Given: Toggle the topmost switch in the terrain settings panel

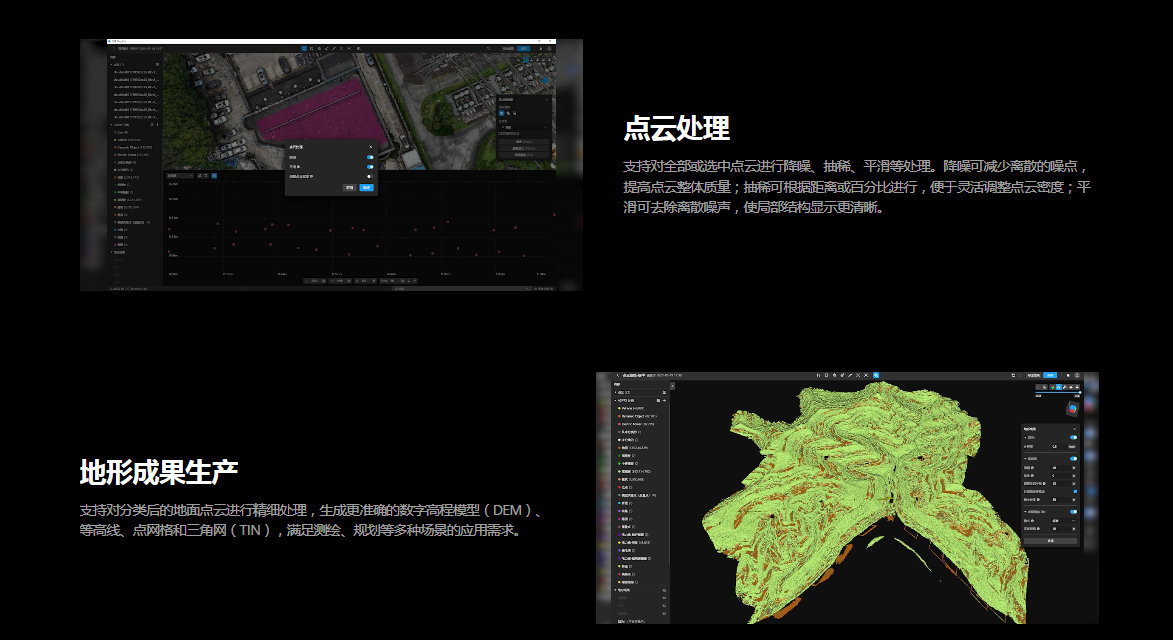Looking at the screenshot, I should [x=1074, y=437].
